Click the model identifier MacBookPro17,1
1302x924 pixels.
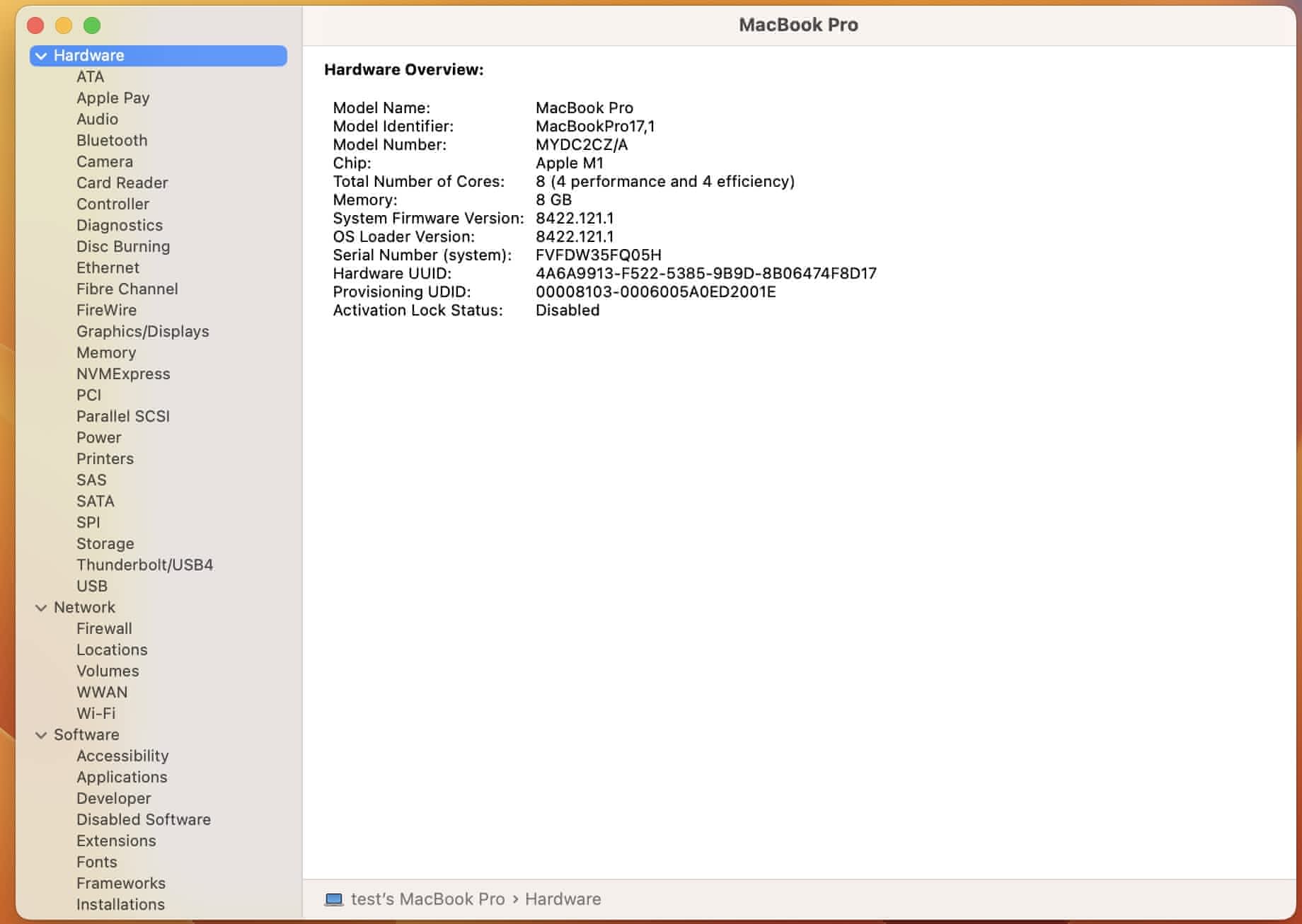click(x=595, y=126)
